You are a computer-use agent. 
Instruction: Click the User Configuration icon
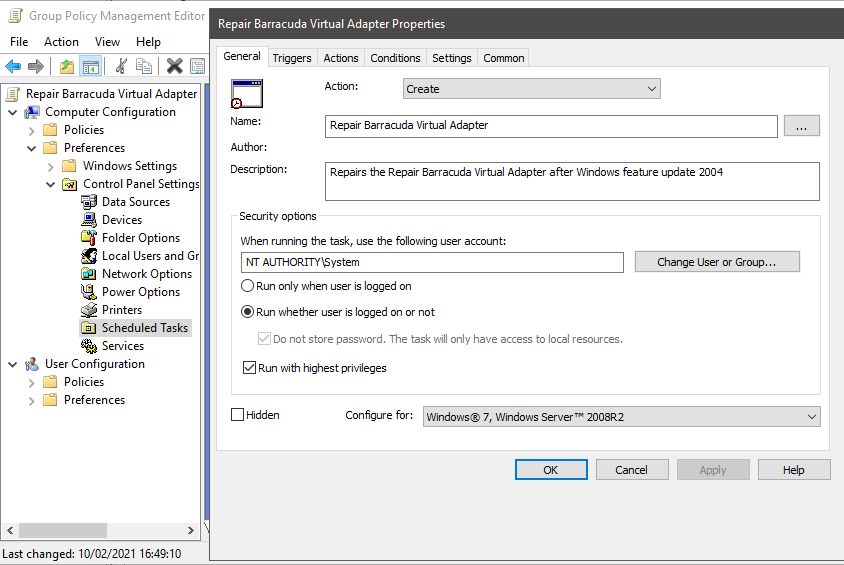(32, 364)
